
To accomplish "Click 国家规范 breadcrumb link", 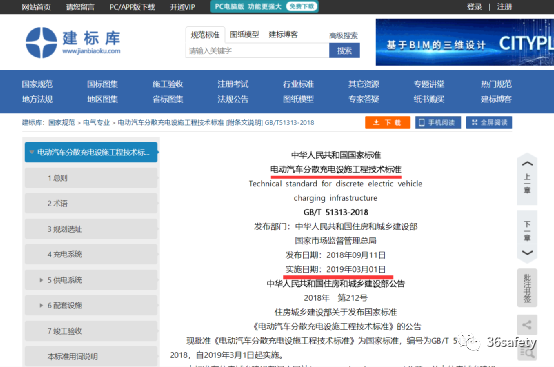I will pos(61,123).
